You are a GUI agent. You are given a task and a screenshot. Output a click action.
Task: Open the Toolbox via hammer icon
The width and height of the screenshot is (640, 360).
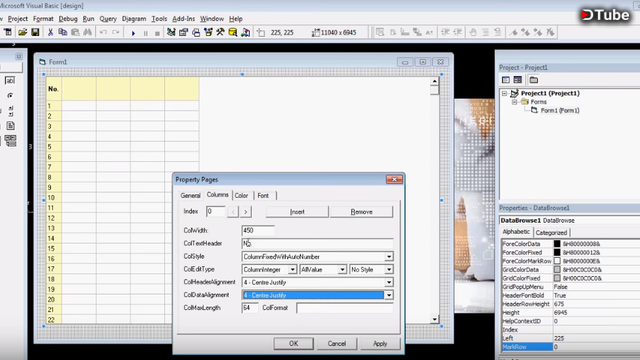pyautogui.click(x=220, y=32)
